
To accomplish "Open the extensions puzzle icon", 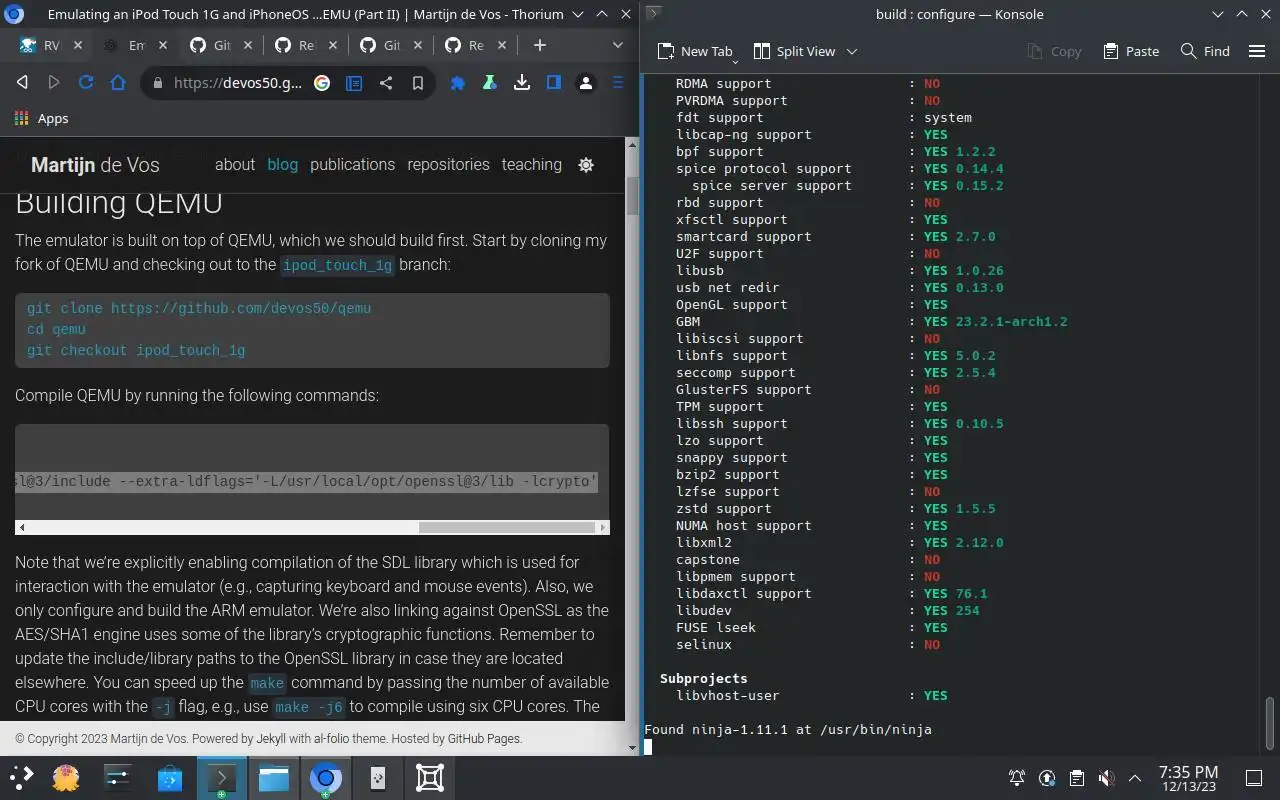I will (458, 83).
